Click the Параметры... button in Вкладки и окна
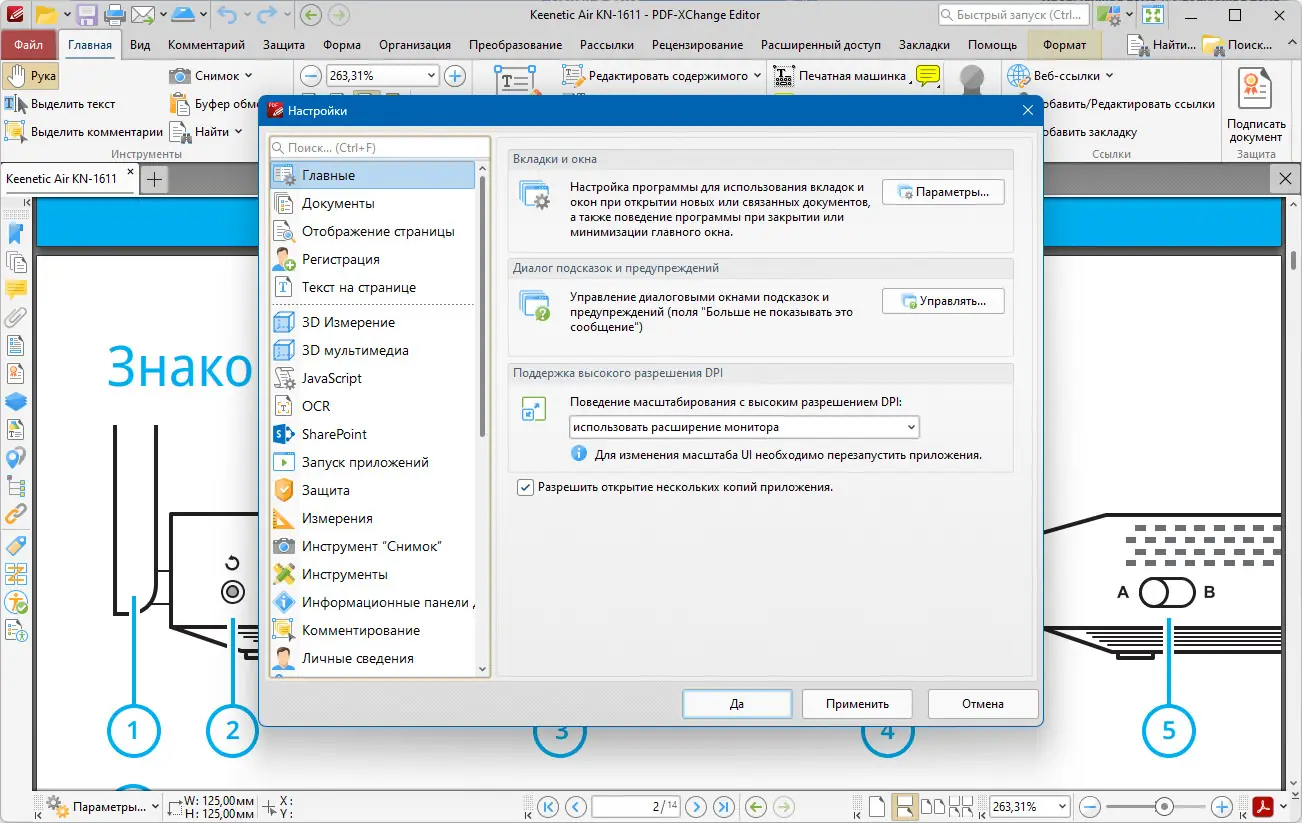 point(943,192)
